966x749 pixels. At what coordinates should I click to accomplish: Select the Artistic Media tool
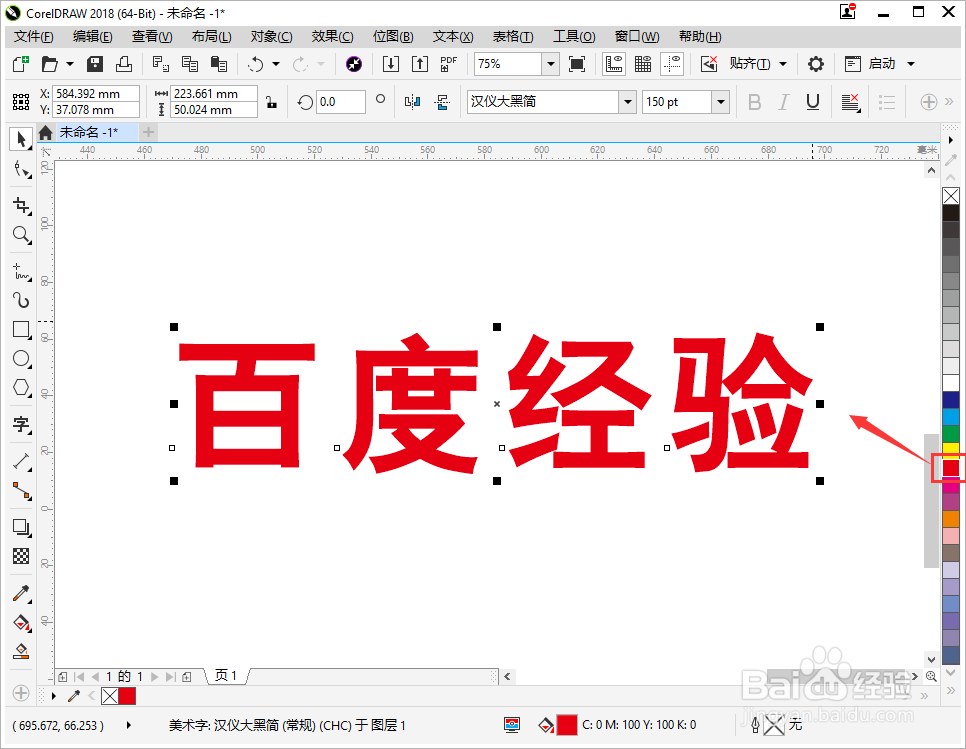(x=22, y=300)
